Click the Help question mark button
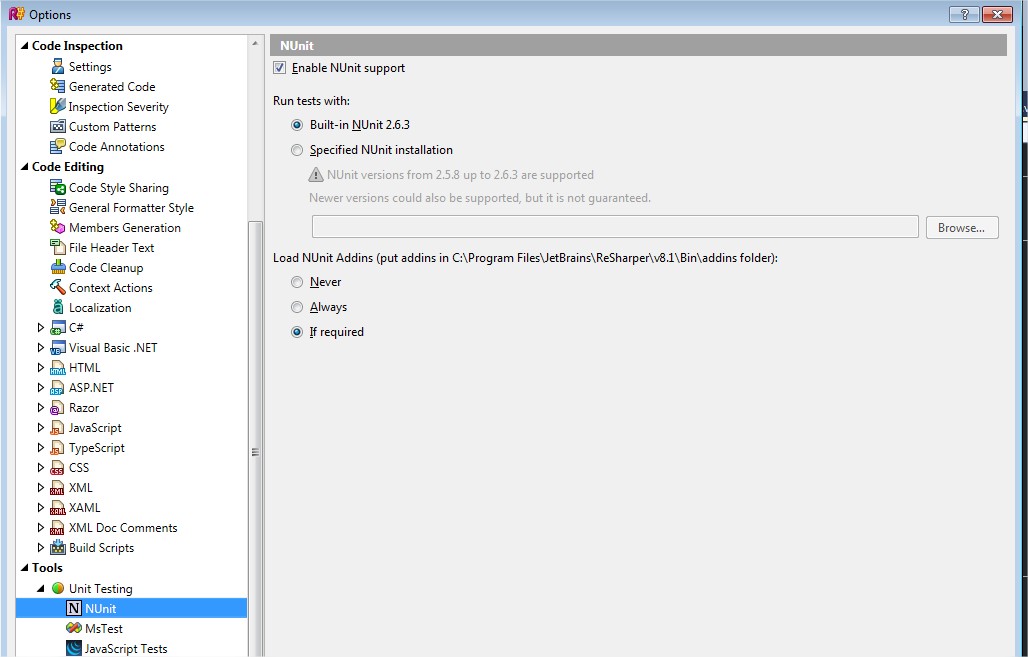The height and width of the screenshot is (657, 1028). 964,14
